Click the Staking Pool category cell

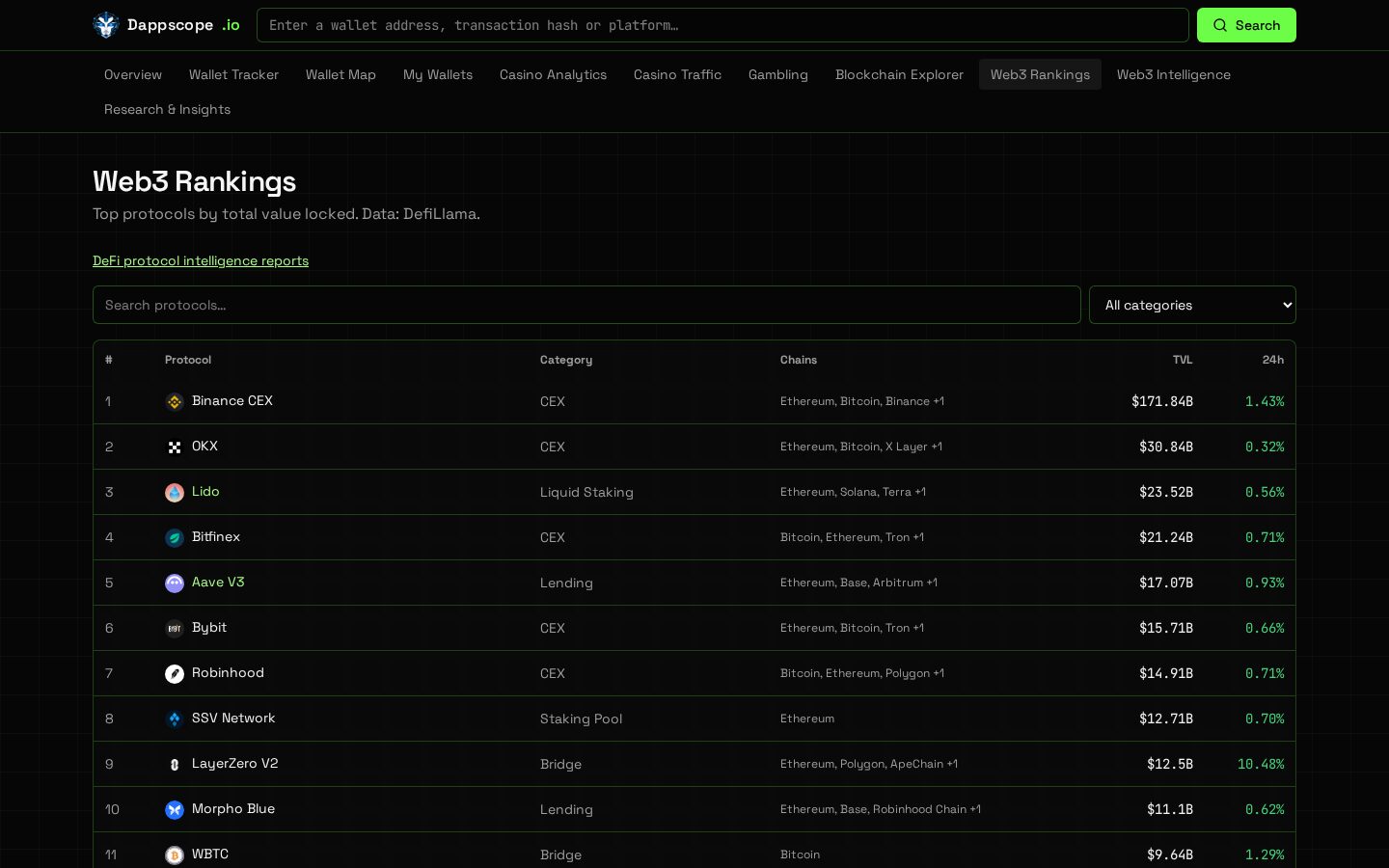(x=581, y=719)
